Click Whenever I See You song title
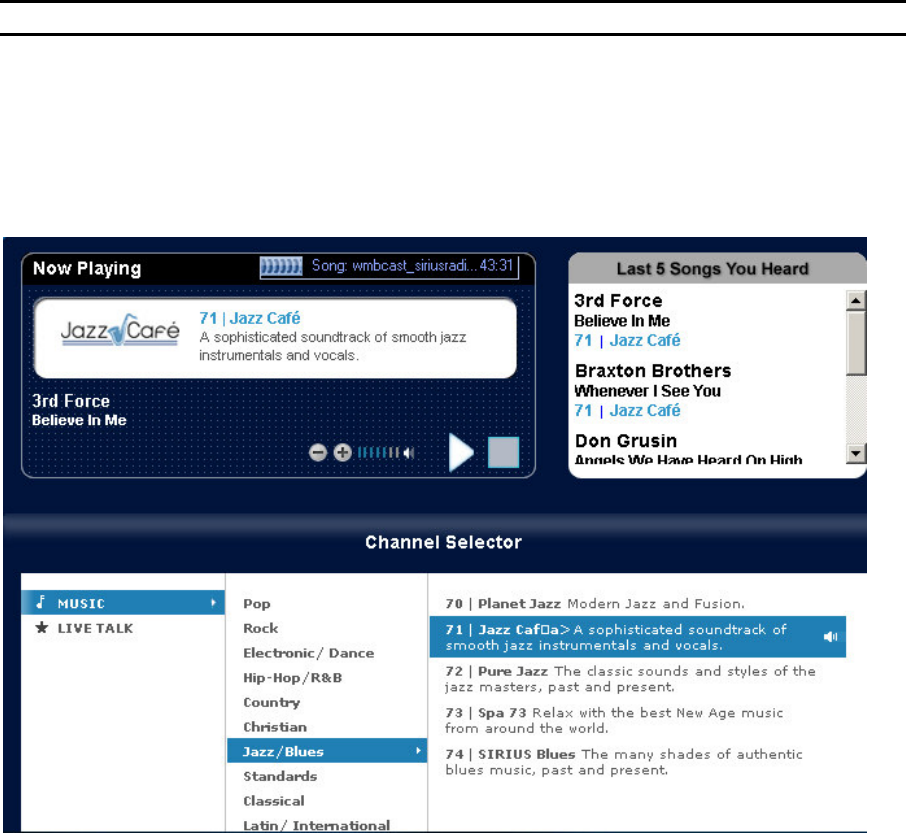 [x=648, y=391]
